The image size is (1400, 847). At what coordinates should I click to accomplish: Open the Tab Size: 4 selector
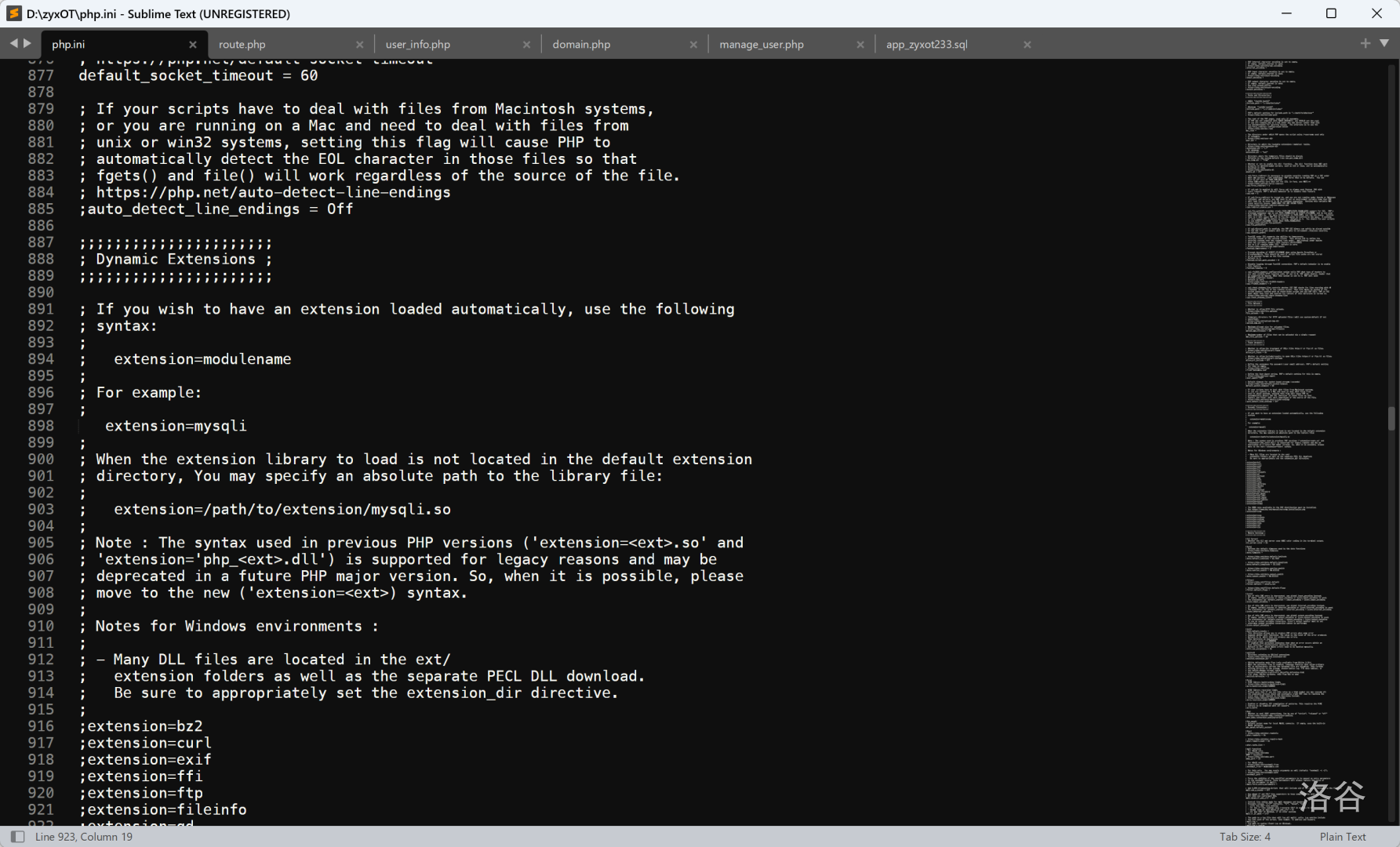1245,837
